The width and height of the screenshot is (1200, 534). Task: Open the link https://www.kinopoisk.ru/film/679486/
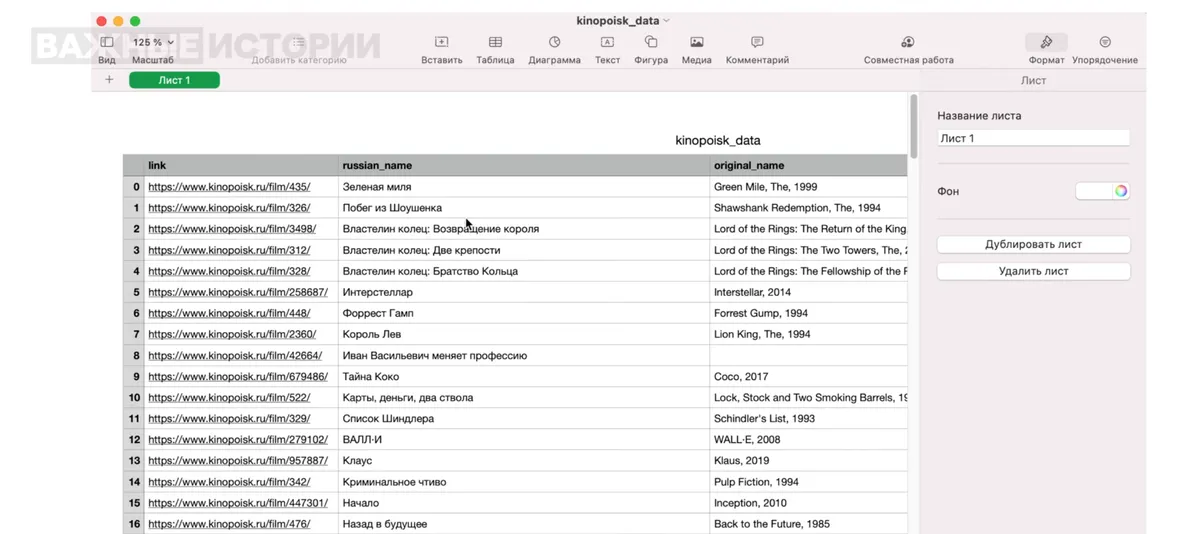coord(238,377)
